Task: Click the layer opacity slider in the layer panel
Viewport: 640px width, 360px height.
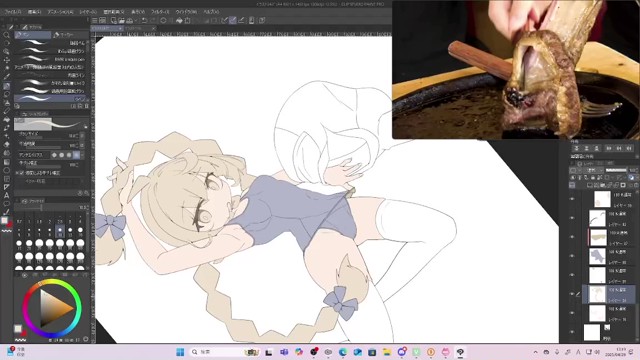Action: click(616, 170)
